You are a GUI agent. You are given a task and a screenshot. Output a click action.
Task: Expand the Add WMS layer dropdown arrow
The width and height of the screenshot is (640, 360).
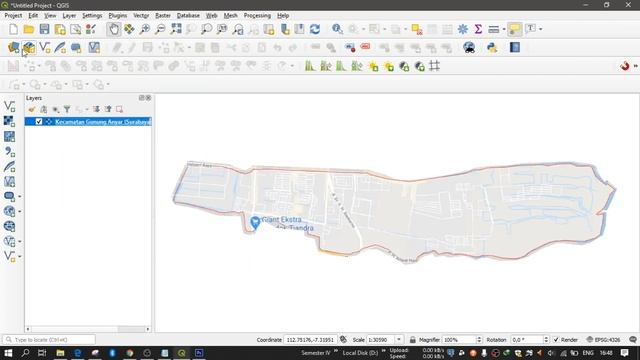[x=20, y=211]
